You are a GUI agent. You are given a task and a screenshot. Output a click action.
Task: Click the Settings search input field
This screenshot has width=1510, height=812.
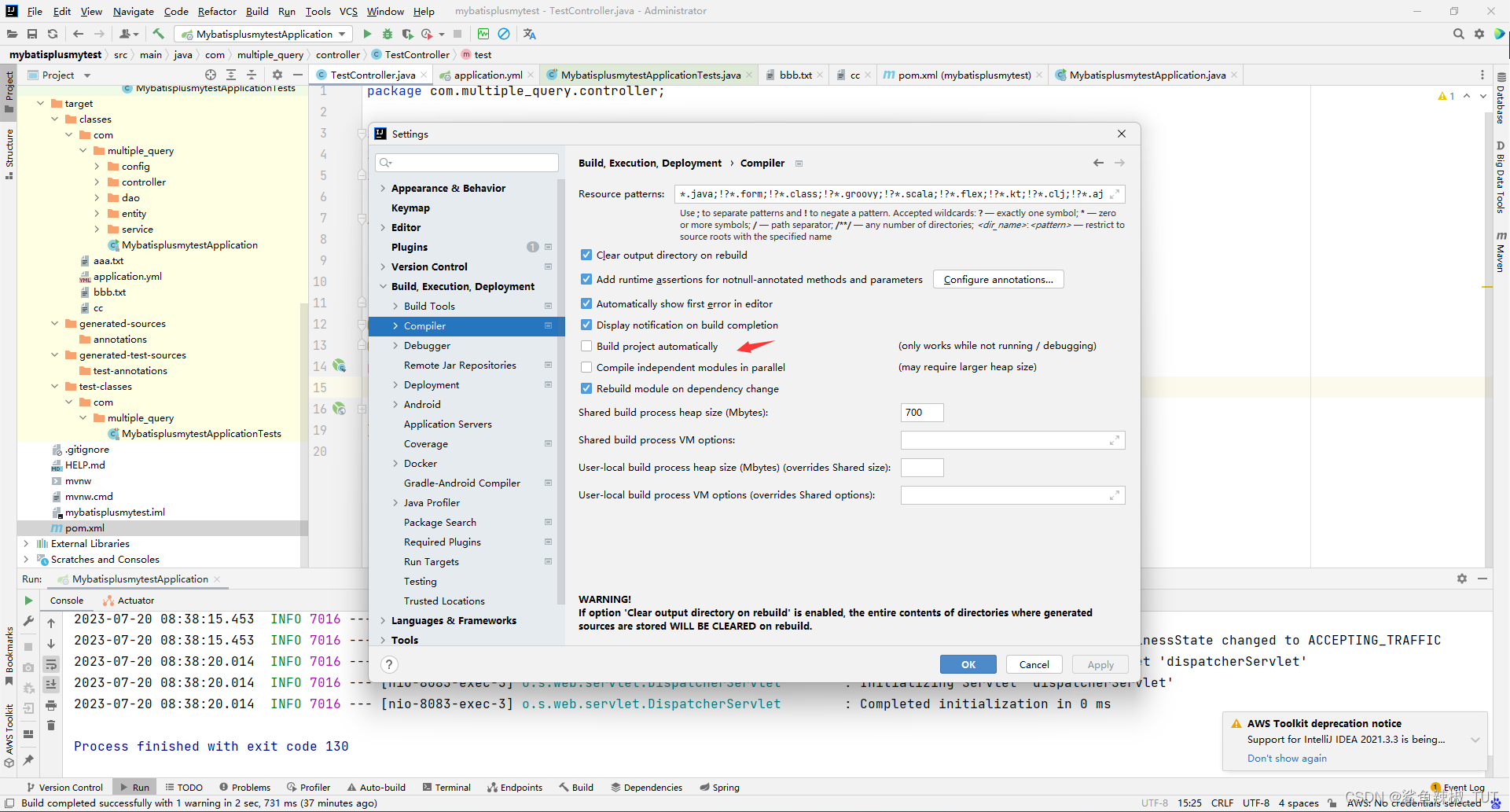coord(468,163)
